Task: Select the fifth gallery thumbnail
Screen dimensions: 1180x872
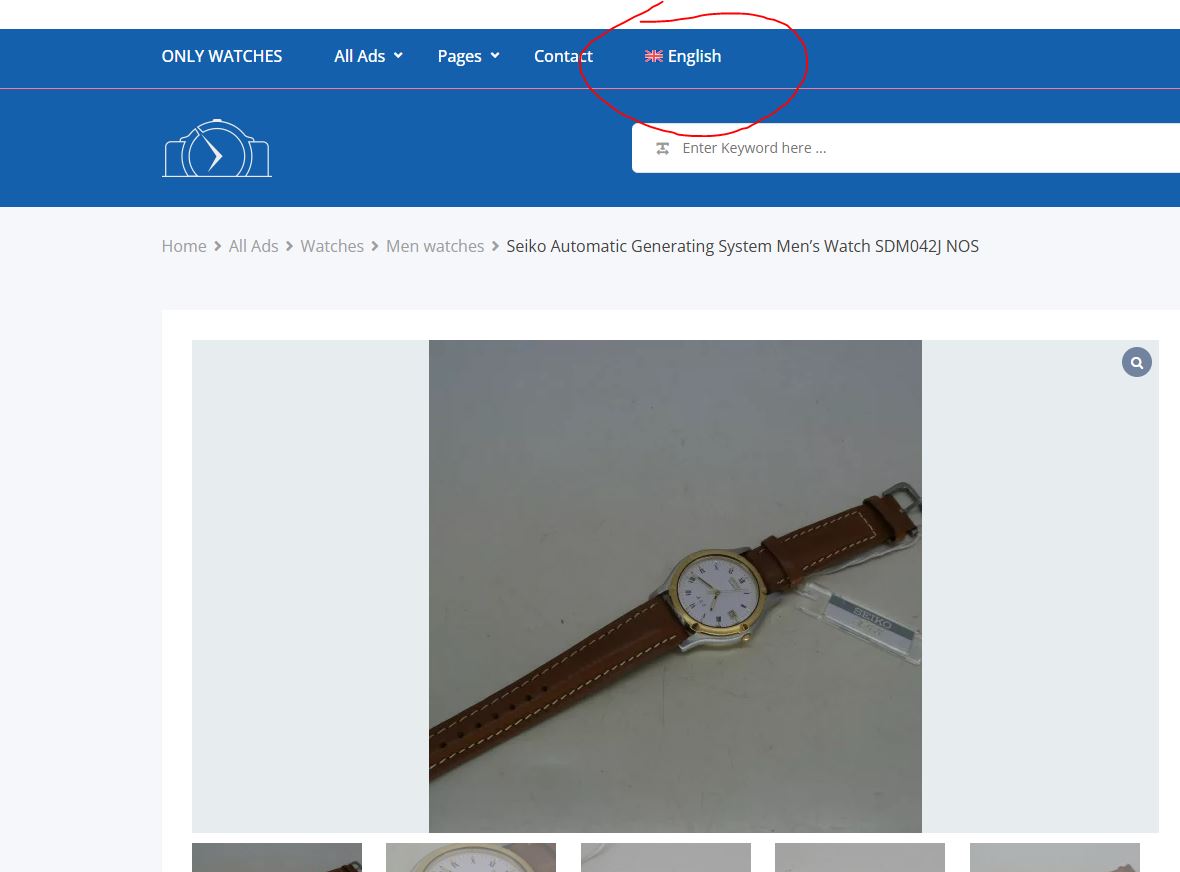Action: (x=1055, y=858)
